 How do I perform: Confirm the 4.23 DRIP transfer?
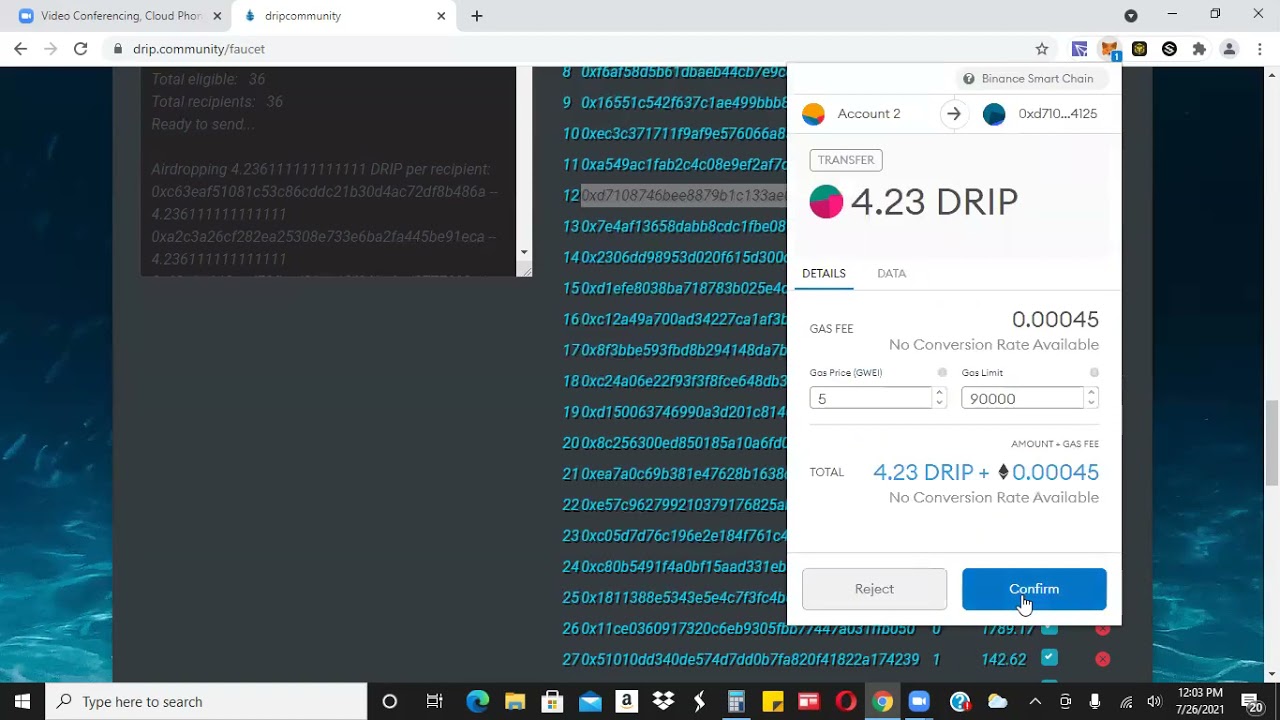pos(1034,589)
